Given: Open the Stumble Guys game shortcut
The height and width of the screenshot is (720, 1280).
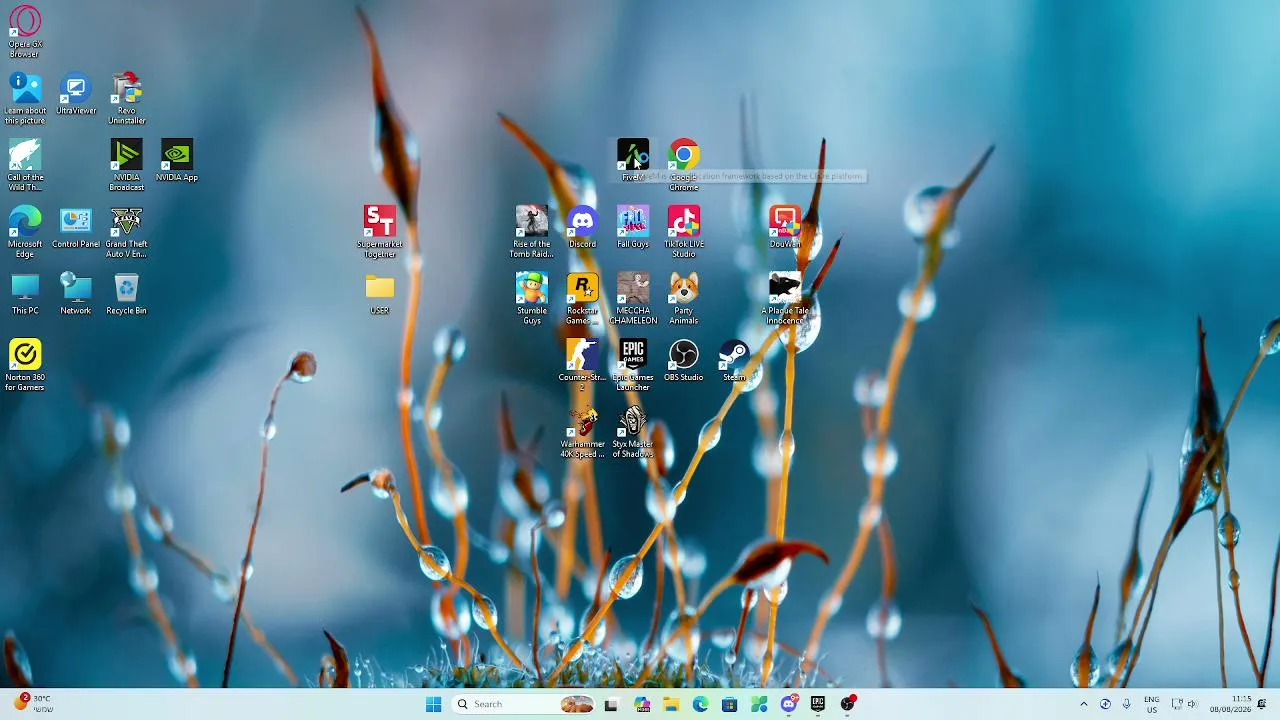Looking at the screenshot, I should pyautogui.click(x=532, y=298).
